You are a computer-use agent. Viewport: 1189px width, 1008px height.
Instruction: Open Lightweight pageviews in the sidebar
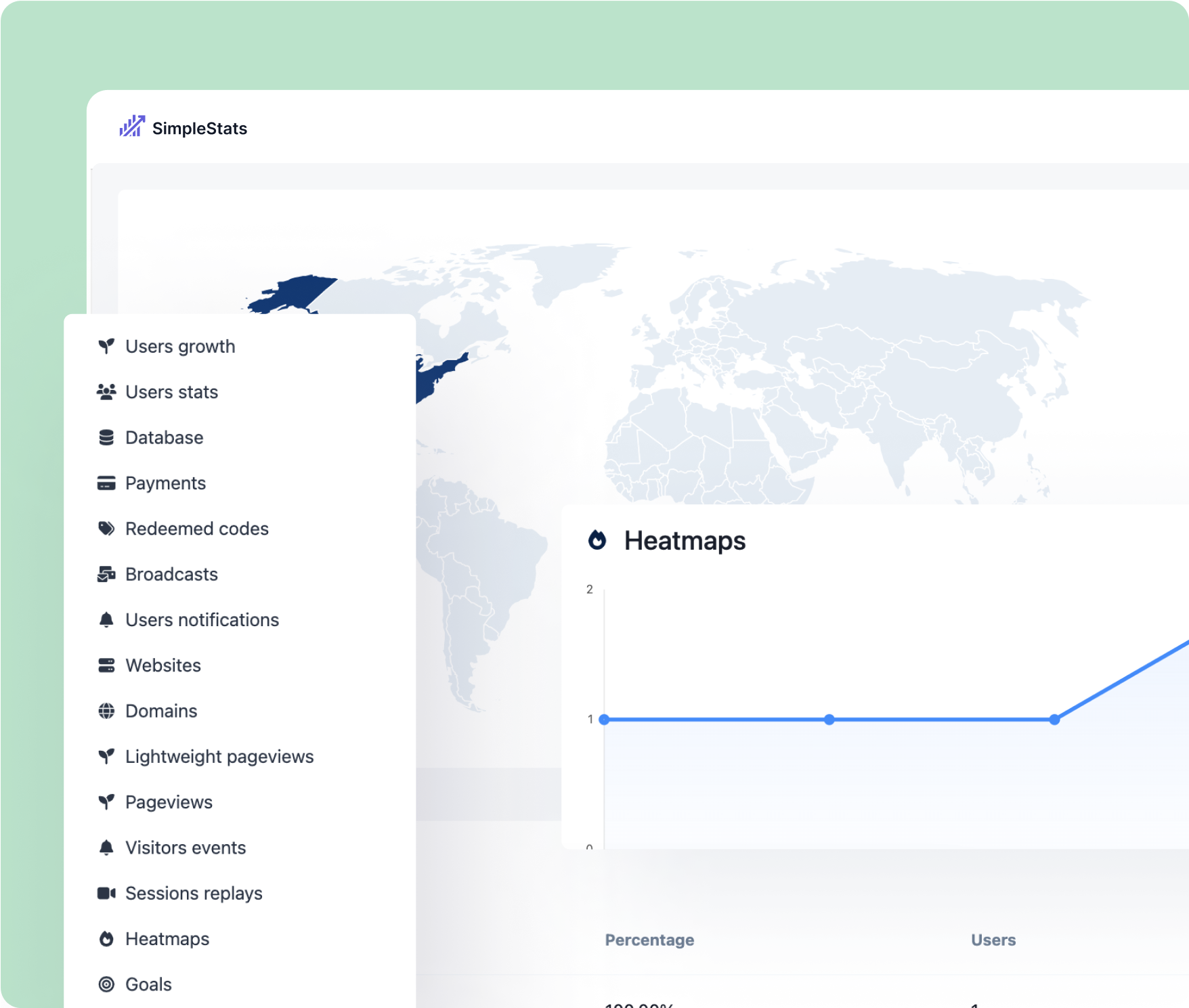tap(220, 757)
